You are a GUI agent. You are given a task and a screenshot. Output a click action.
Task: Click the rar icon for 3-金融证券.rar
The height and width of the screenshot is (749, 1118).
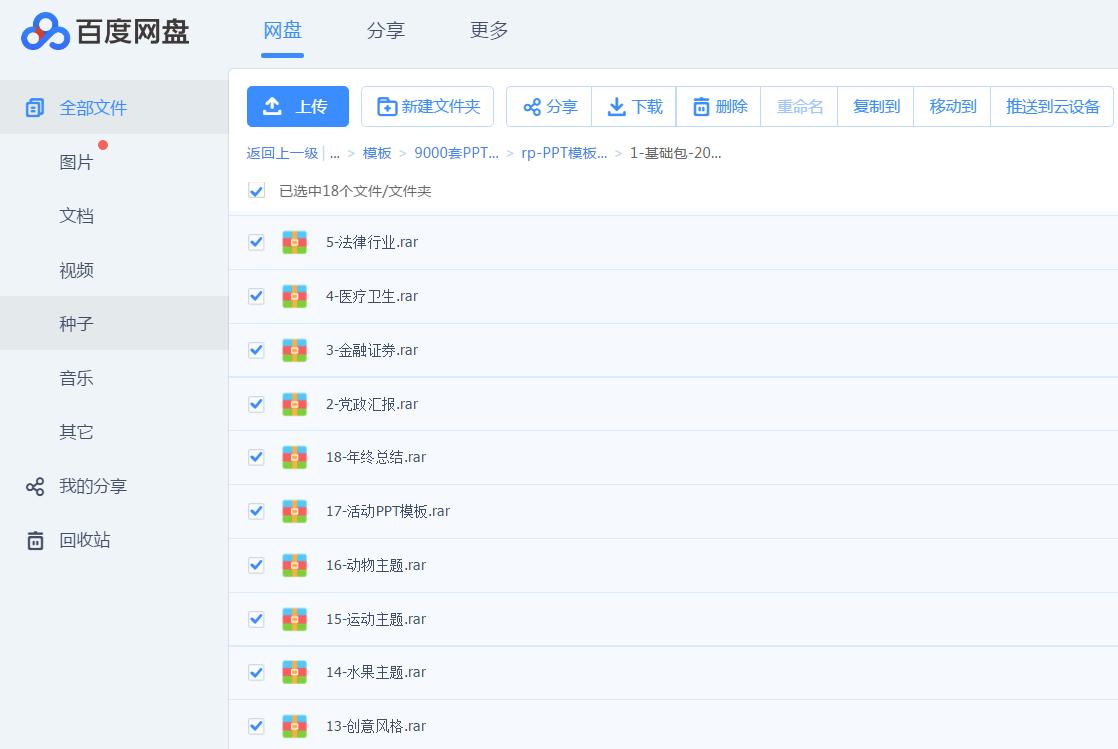pyautogui.click(x=294, y=350)
